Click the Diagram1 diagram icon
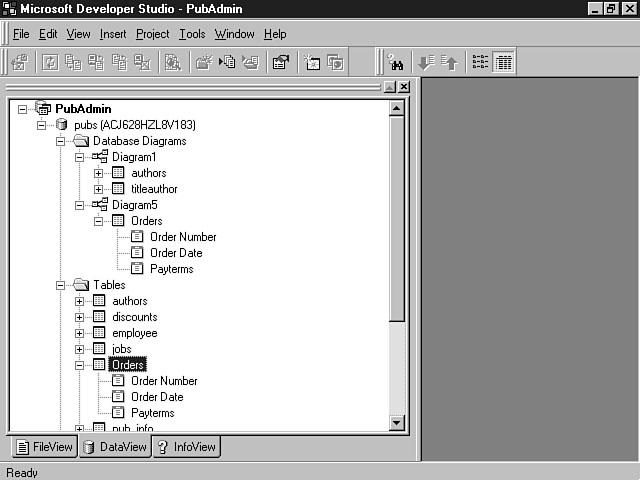640x480 pixels. pyautogui.click(x=99, y=157)
